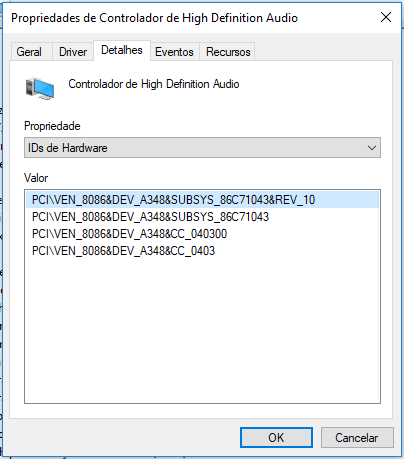Click the Propriedade label

(x=52, y=126)
